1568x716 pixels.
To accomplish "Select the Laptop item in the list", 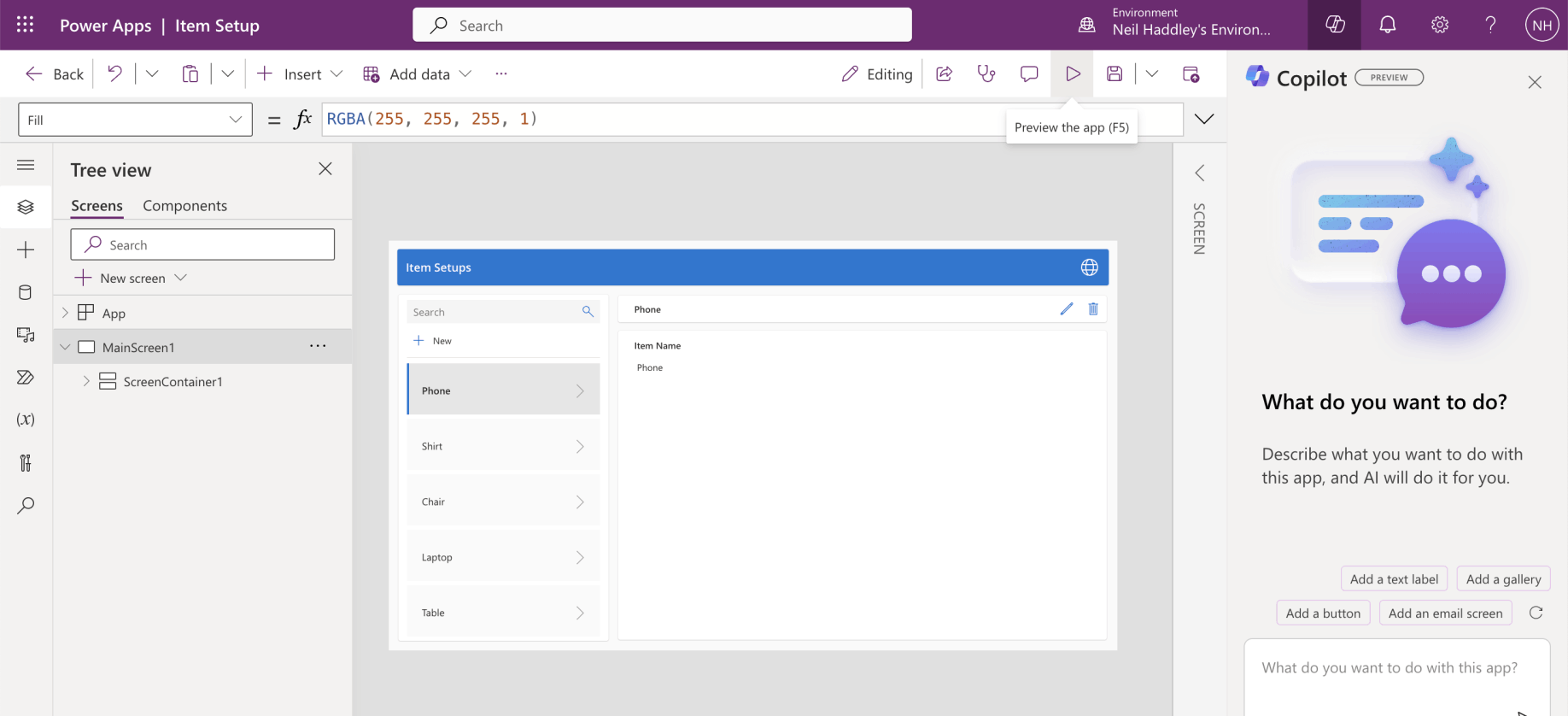I will pos(503,557).
